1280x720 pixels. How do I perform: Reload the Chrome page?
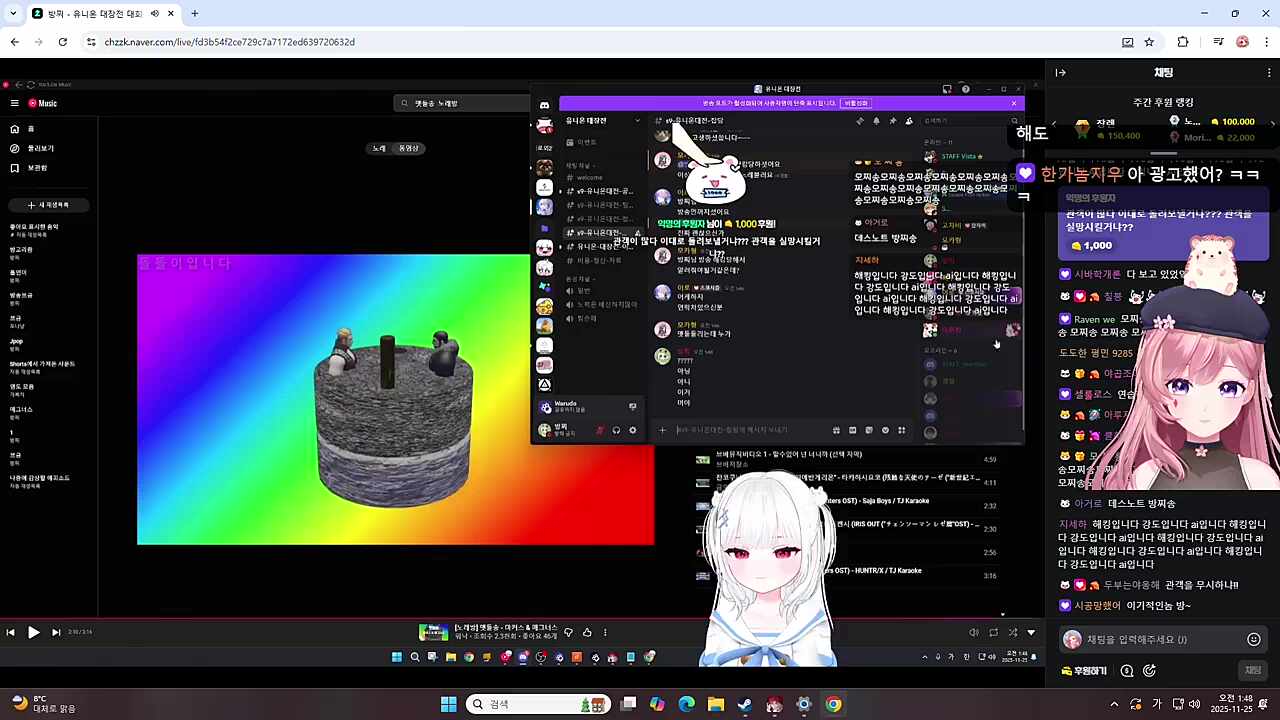point(62,42)
